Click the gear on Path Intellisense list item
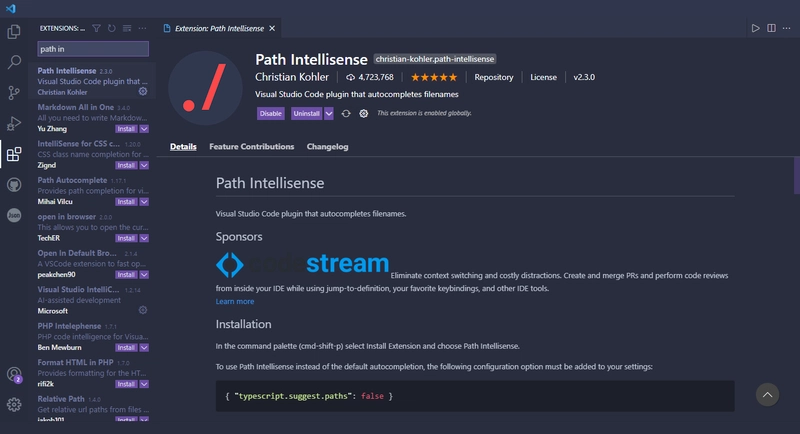This screenshot has width=800, height=434. click(x=143, y=91)
